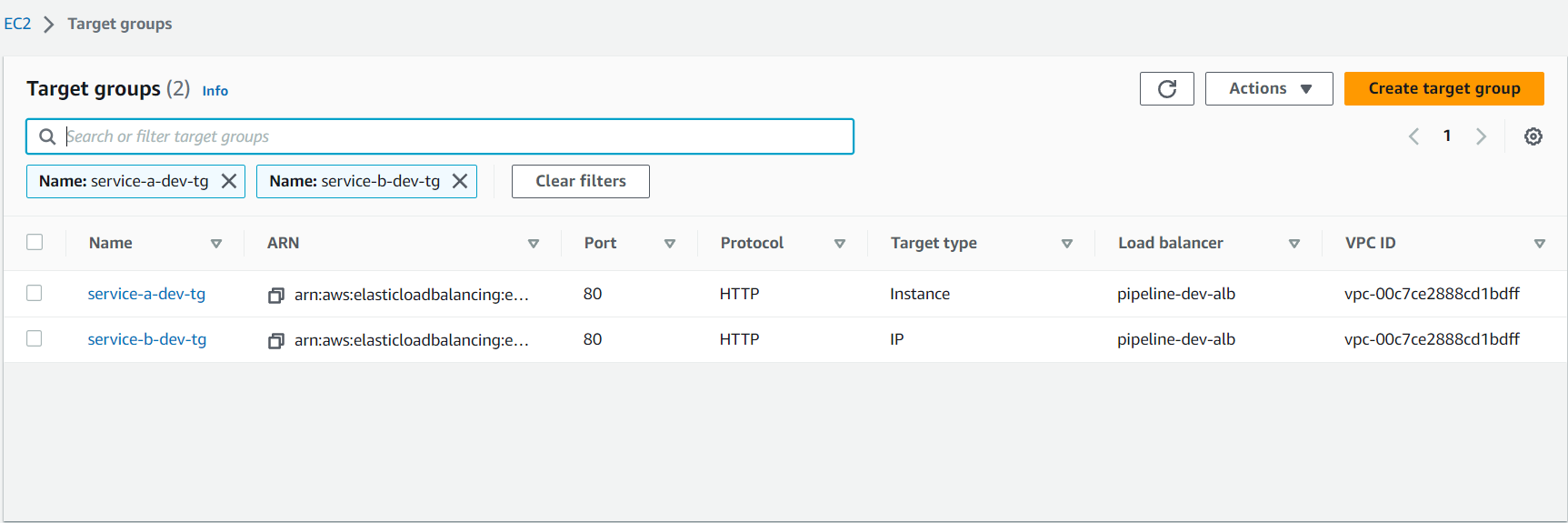
Task: Click Target type column header text
Action: pos(934,243)
